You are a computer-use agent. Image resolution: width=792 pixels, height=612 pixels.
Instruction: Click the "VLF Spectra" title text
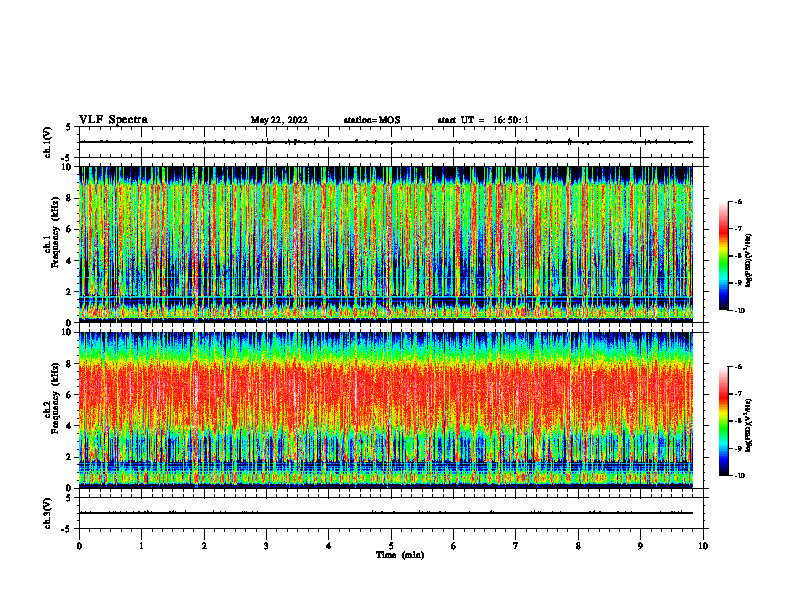point(113,120)
